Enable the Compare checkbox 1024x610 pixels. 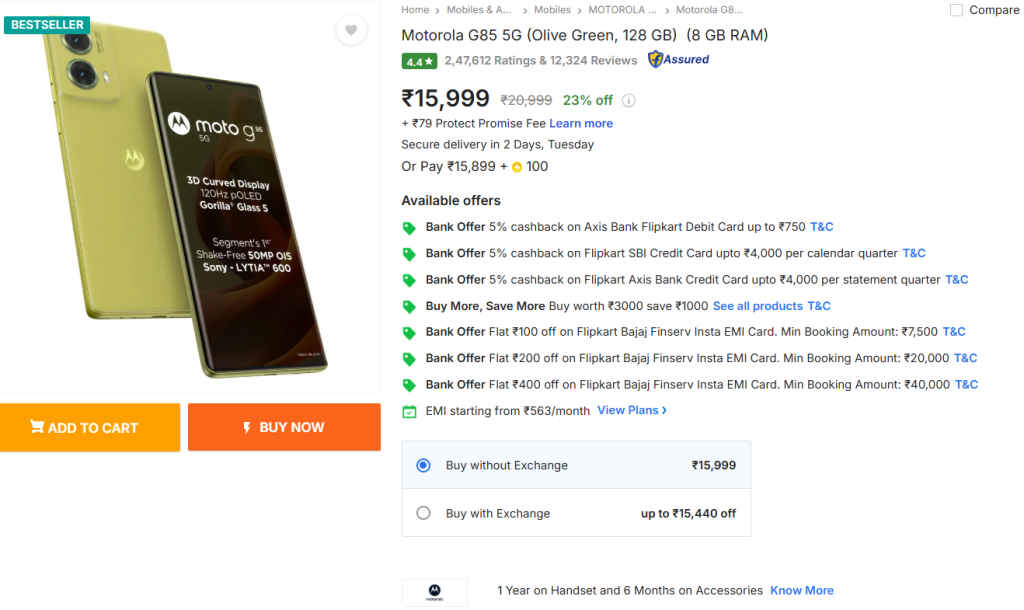click(956, 10)
